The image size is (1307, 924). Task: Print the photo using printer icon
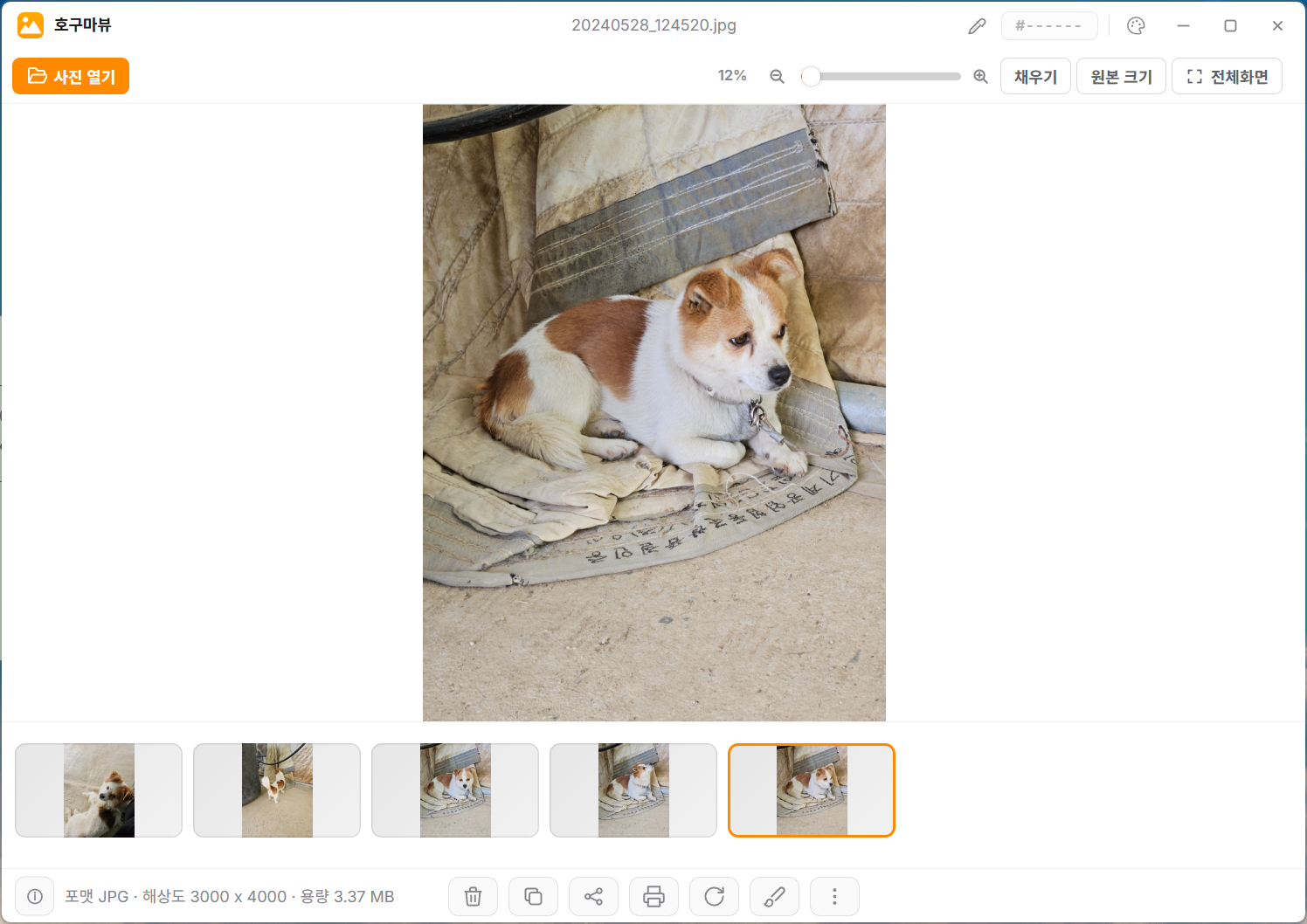653,896
